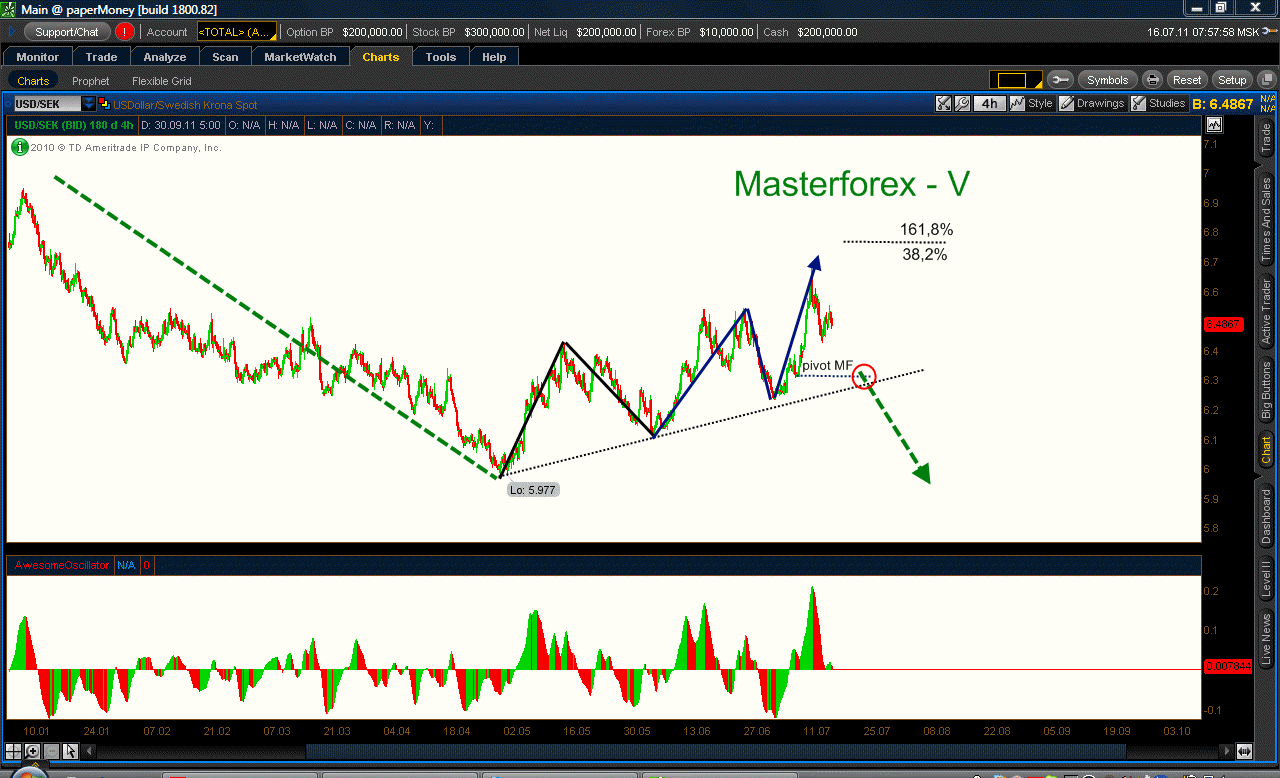Open the Level II side tab

1266,580
